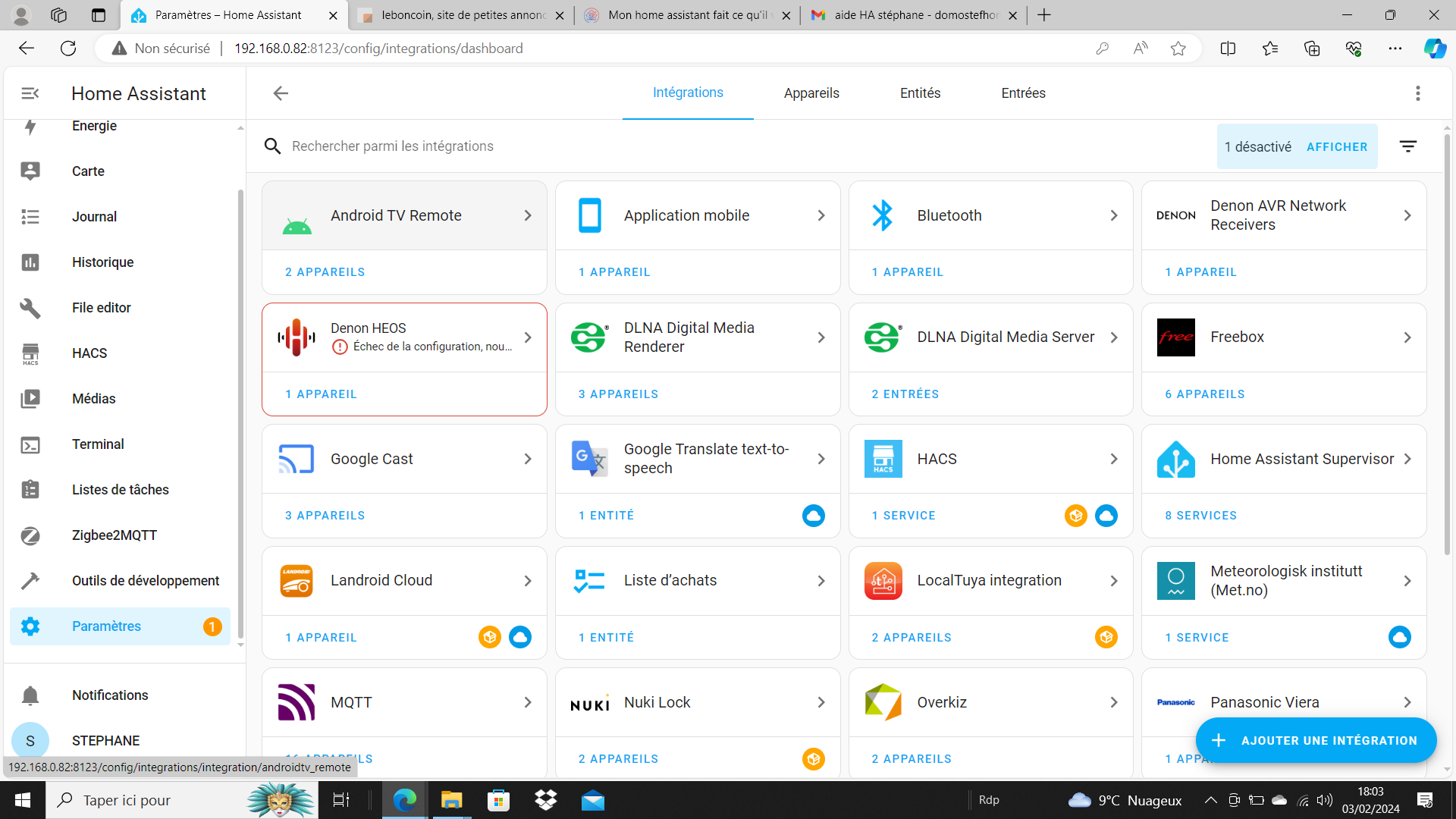1456x819 pixels.
Task: Expand the Application mobile integration
Action: [x=821, y=215]
